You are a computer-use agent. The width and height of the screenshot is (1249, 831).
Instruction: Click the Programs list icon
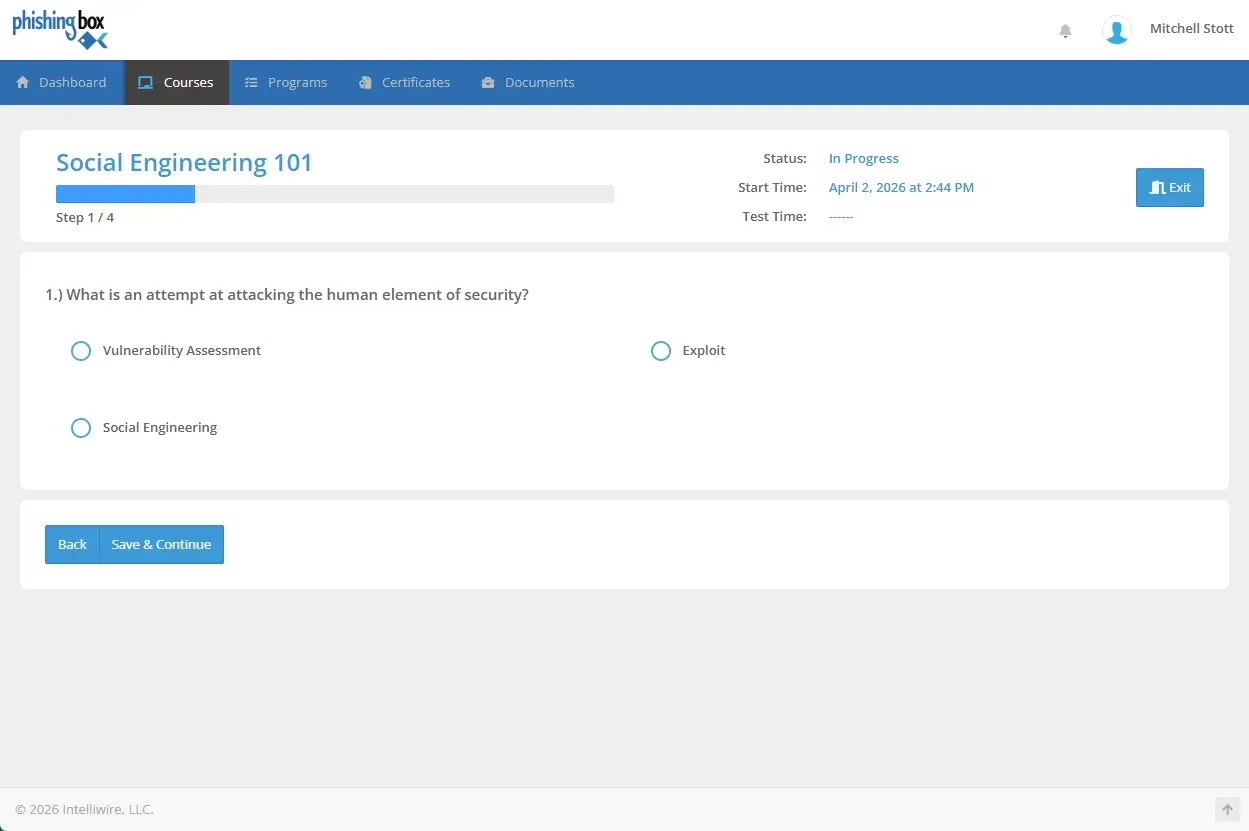252,83
